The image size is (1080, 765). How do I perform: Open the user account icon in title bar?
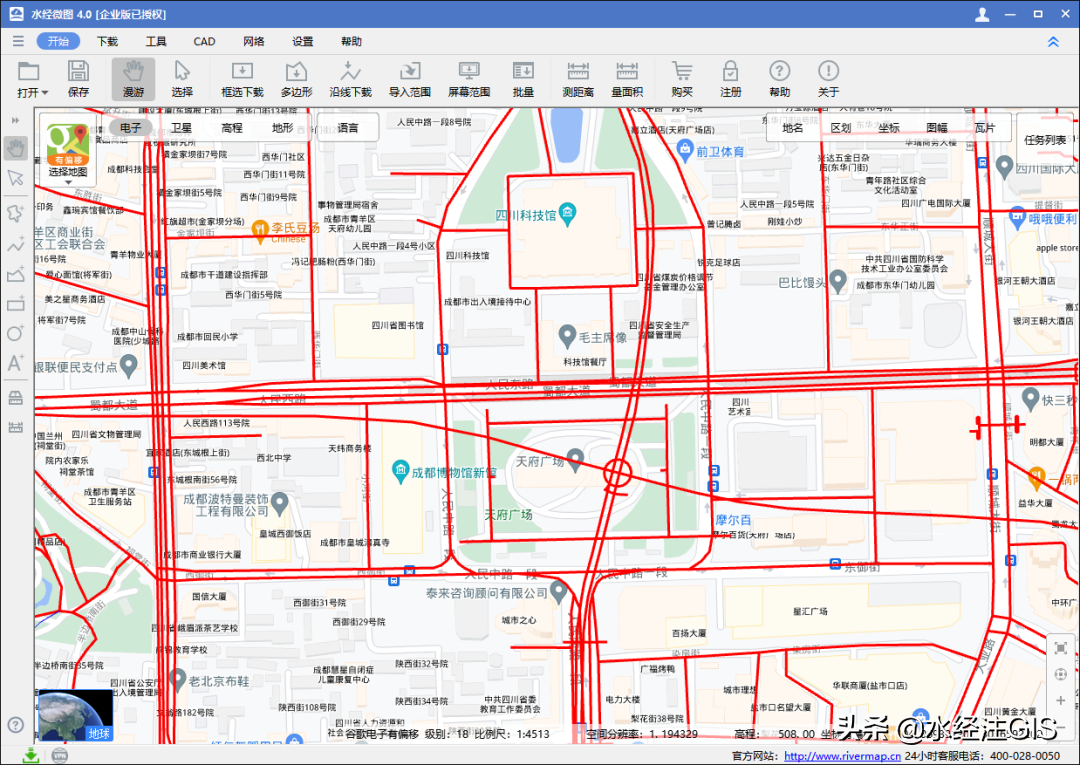tap(983, 14)
